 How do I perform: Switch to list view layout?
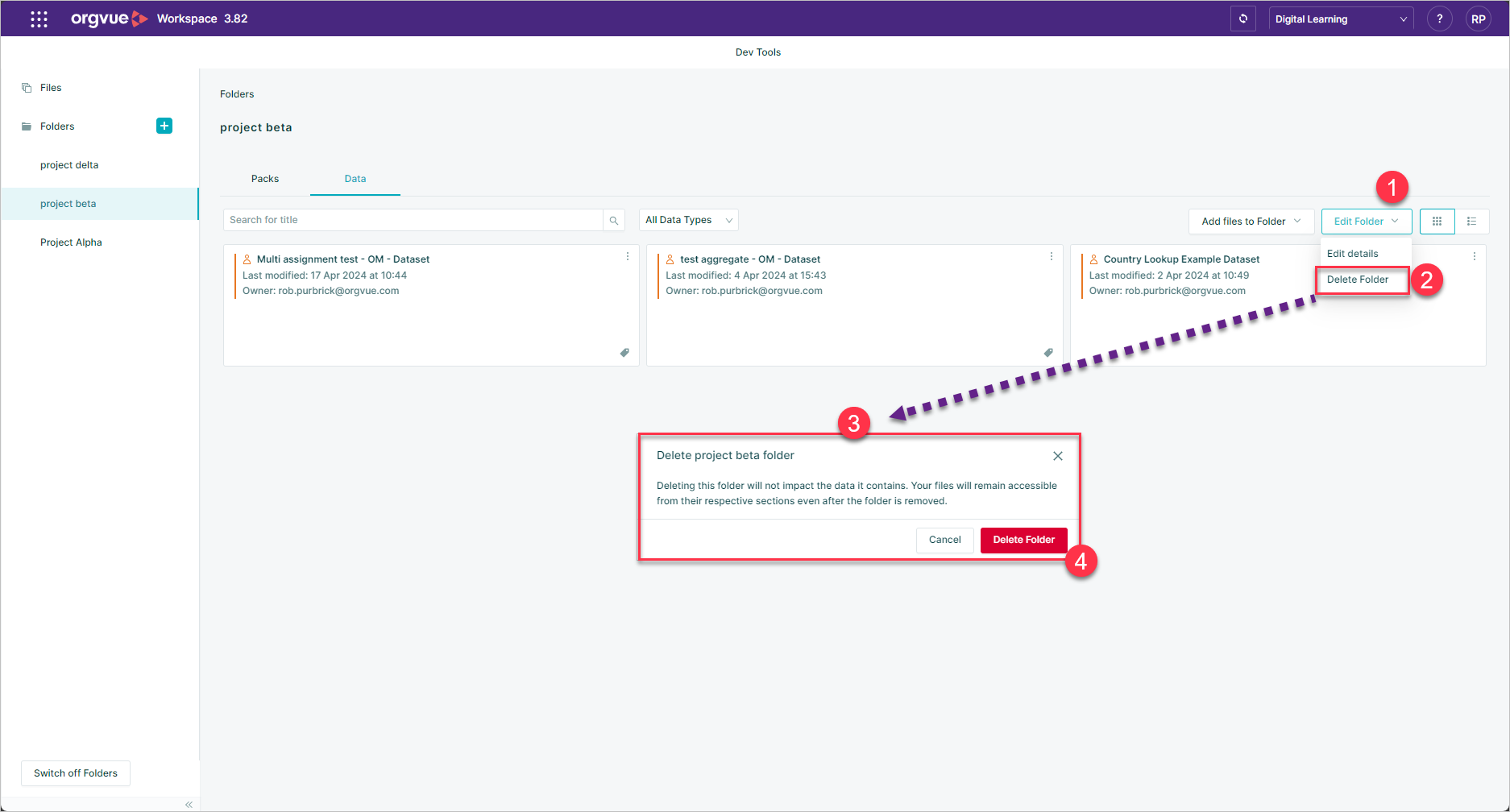1472,221
